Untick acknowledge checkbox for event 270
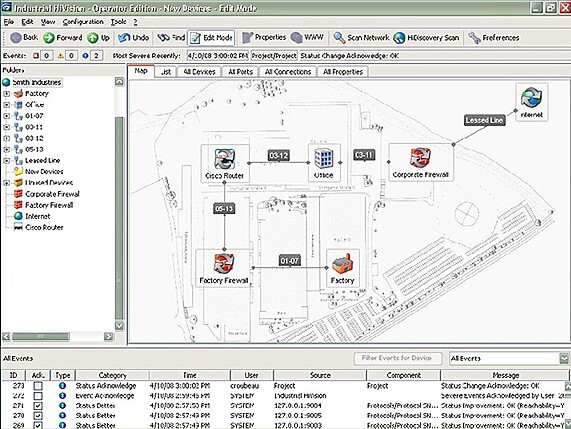Image resolution: width=571 pixels, height=429 pixels. pos(38,416)
